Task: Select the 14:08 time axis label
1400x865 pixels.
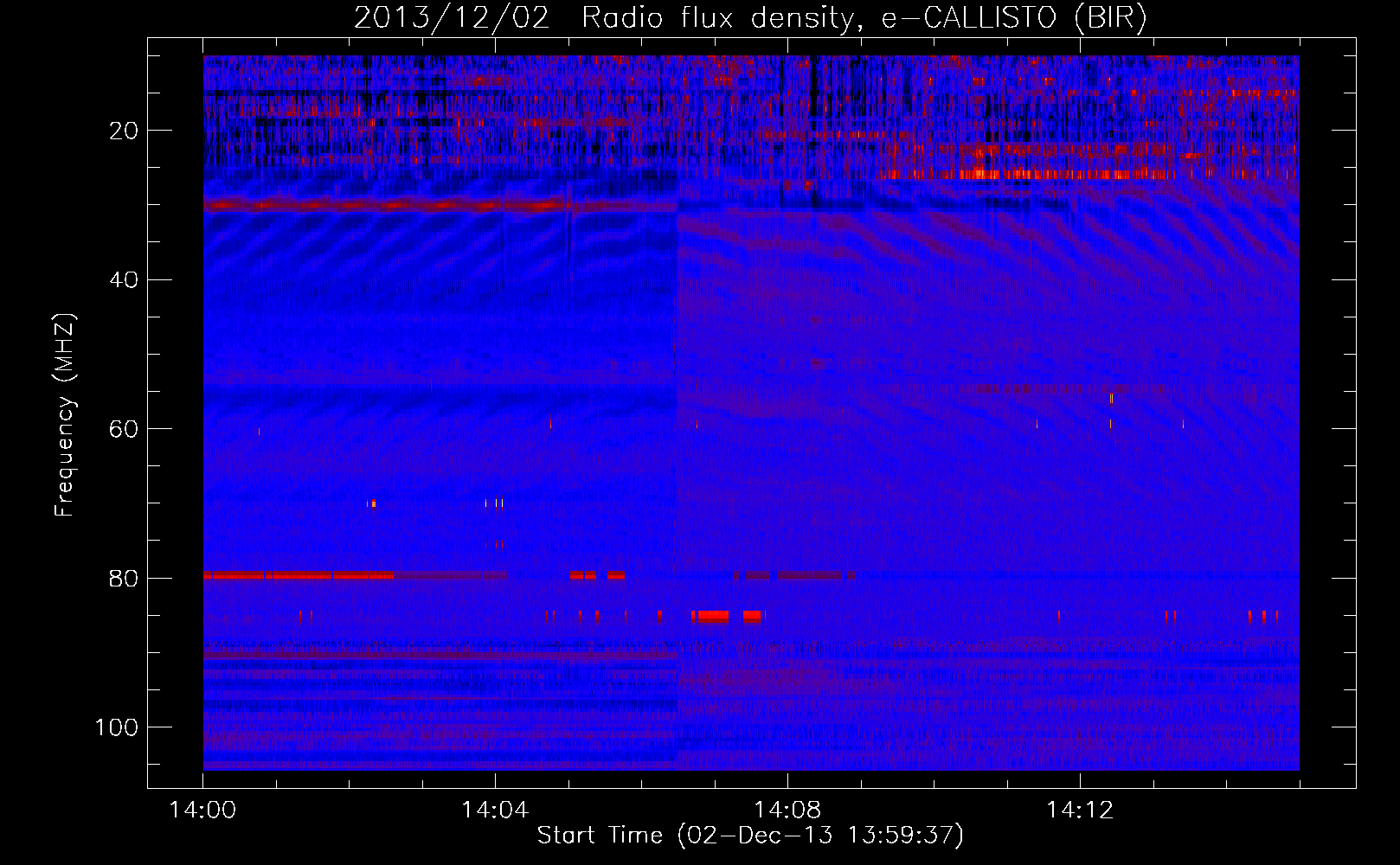Action: 787,811
